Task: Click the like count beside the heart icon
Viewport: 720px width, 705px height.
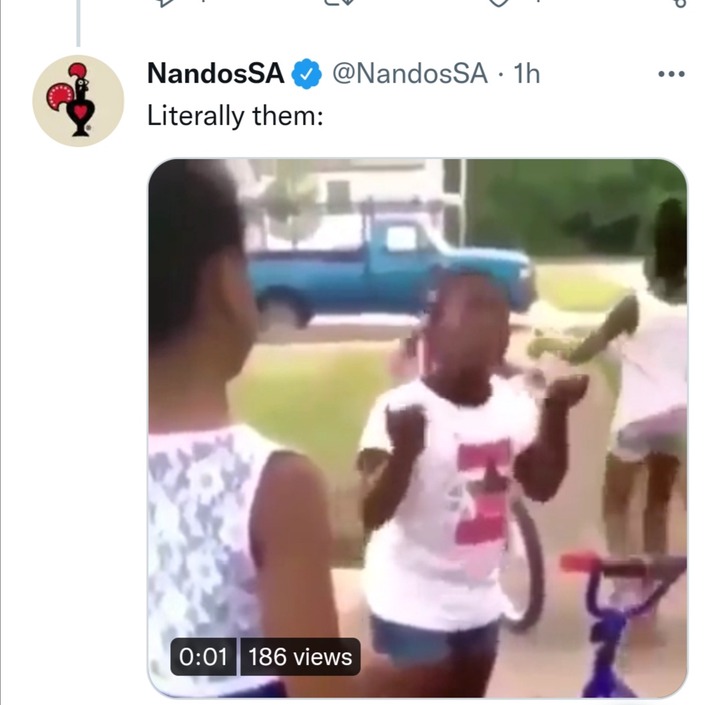Action: click(x=536, y=2)
